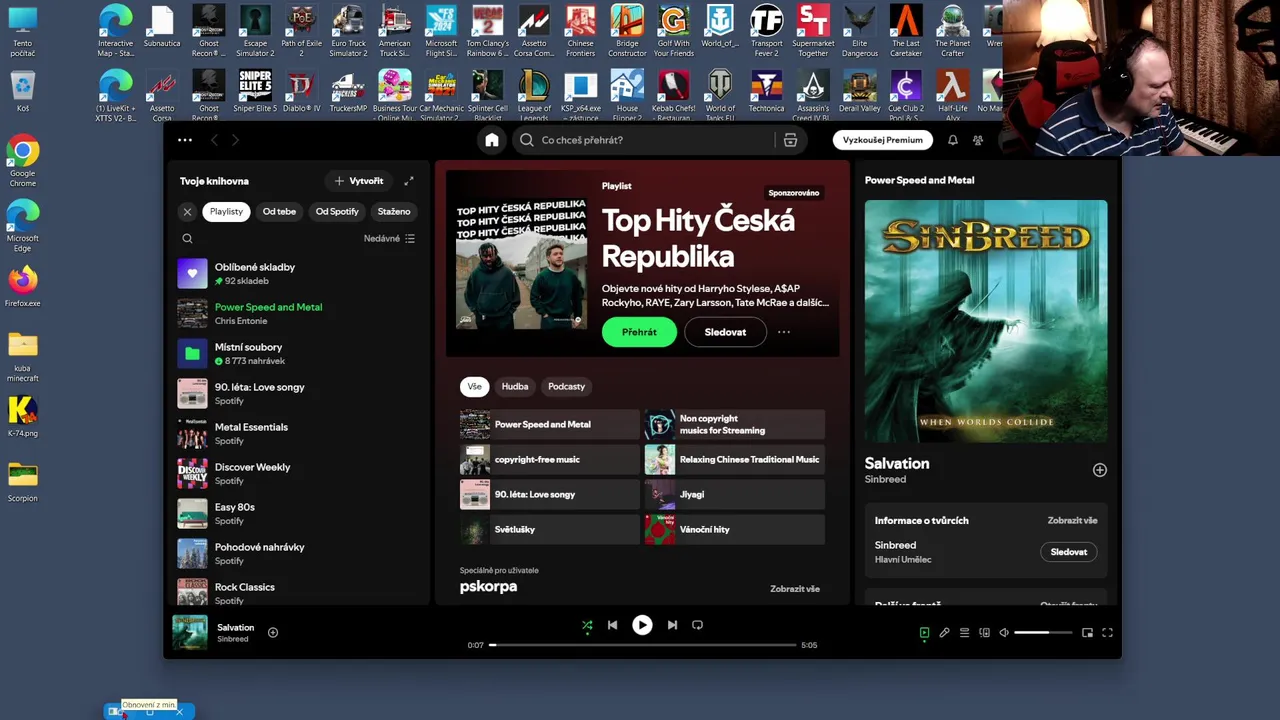The height and width of the screenshot is (720, 1280).
Task: Open the miniplayer
Action: point(1087,633)
